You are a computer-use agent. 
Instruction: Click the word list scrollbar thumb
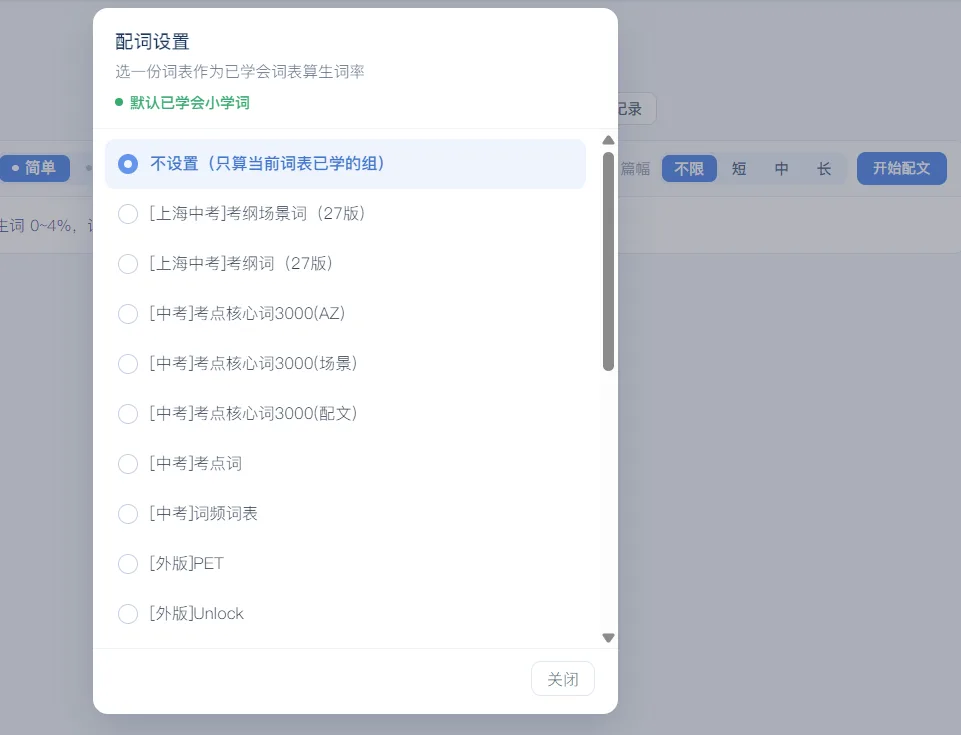click(x=608, y=262)
